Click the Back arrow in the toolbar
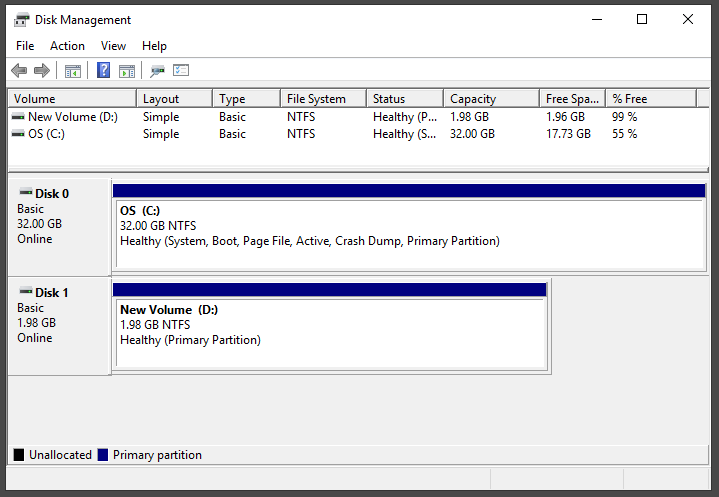This screenshot has height=497, width=719. tap(19, 71)
